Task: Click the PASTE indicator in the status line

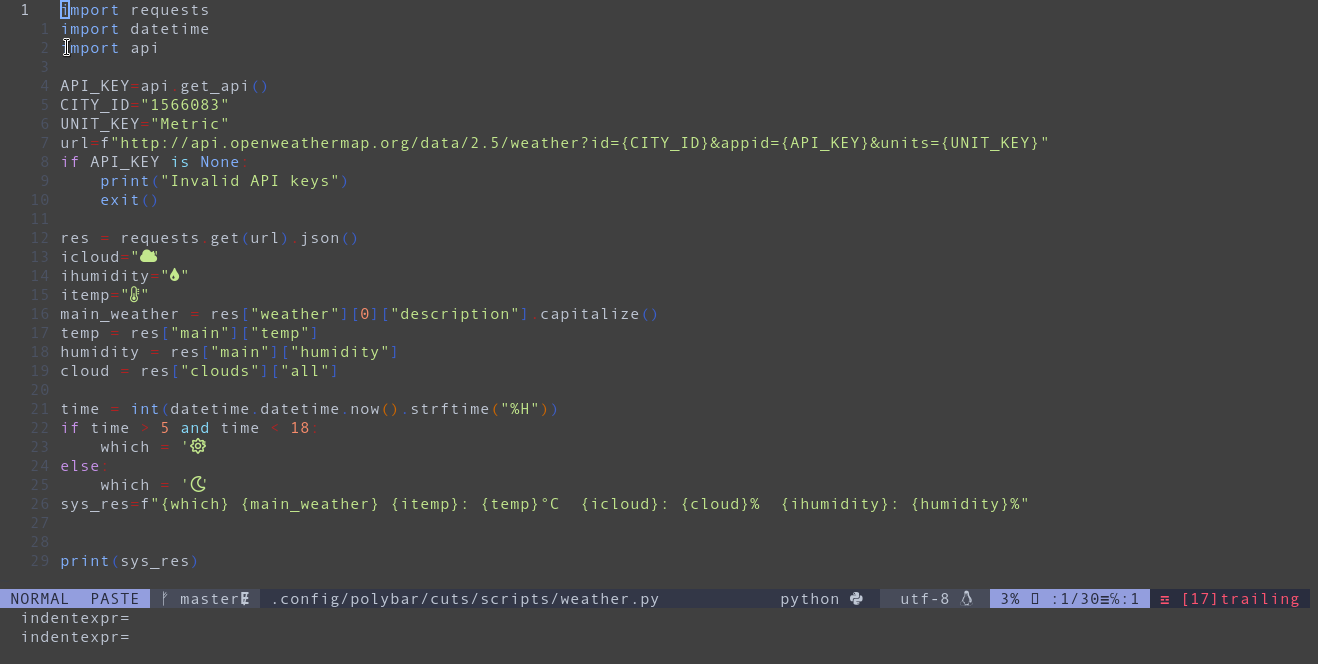Action: tap(115, 599)
